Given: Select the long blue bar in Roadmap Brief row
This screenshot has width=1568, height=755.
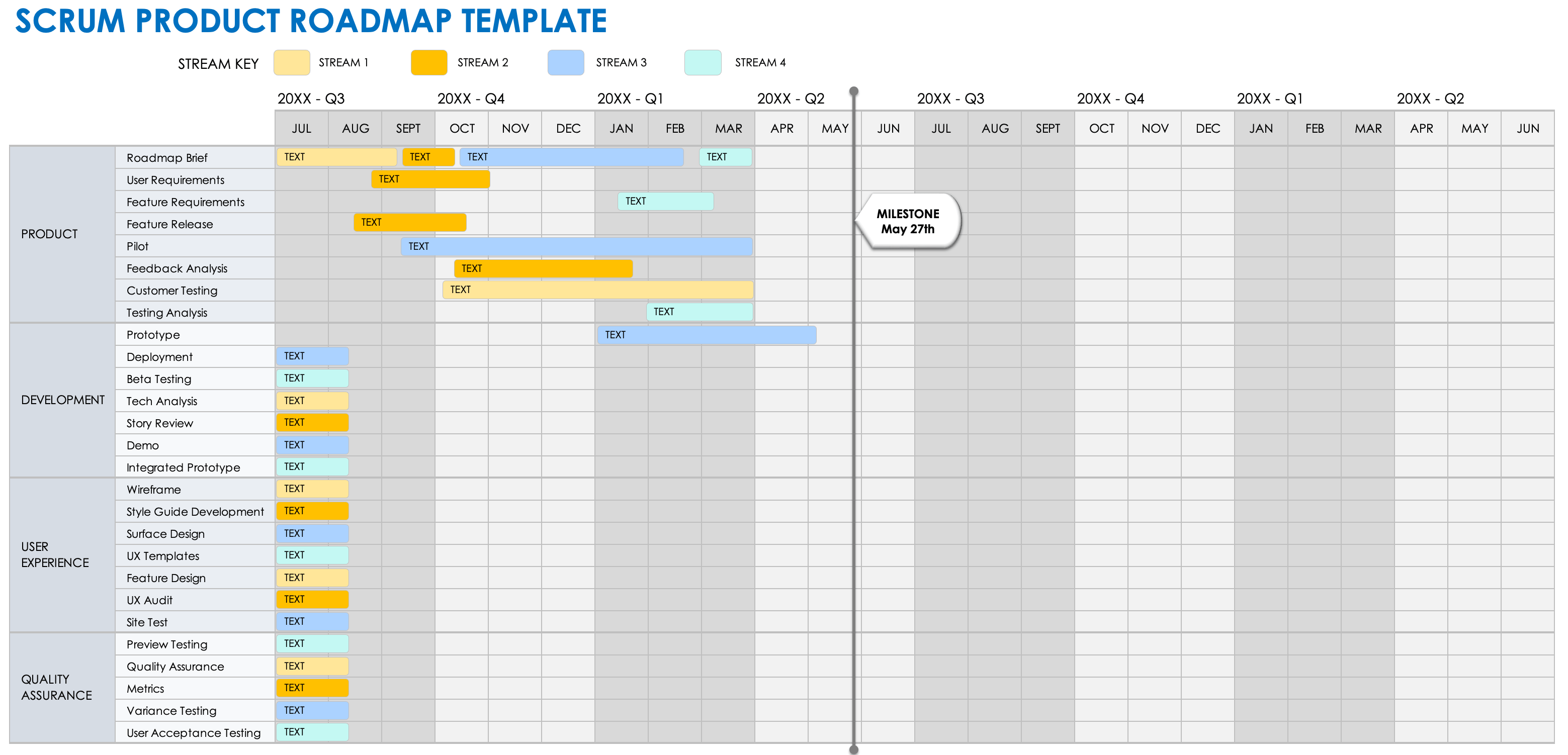Looking at the screenshot, I should [572, 157].
